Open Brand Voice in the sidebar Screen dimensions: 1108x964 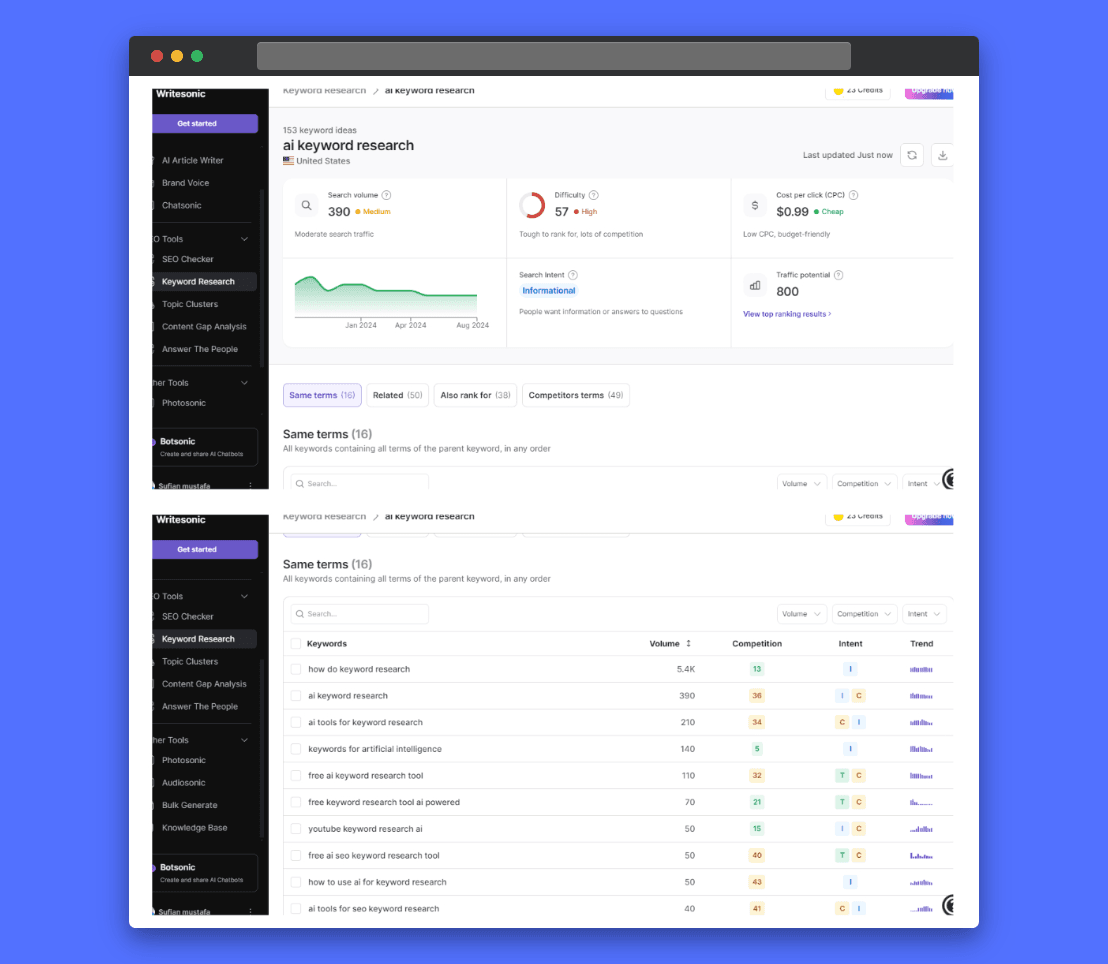click(185, 182)
